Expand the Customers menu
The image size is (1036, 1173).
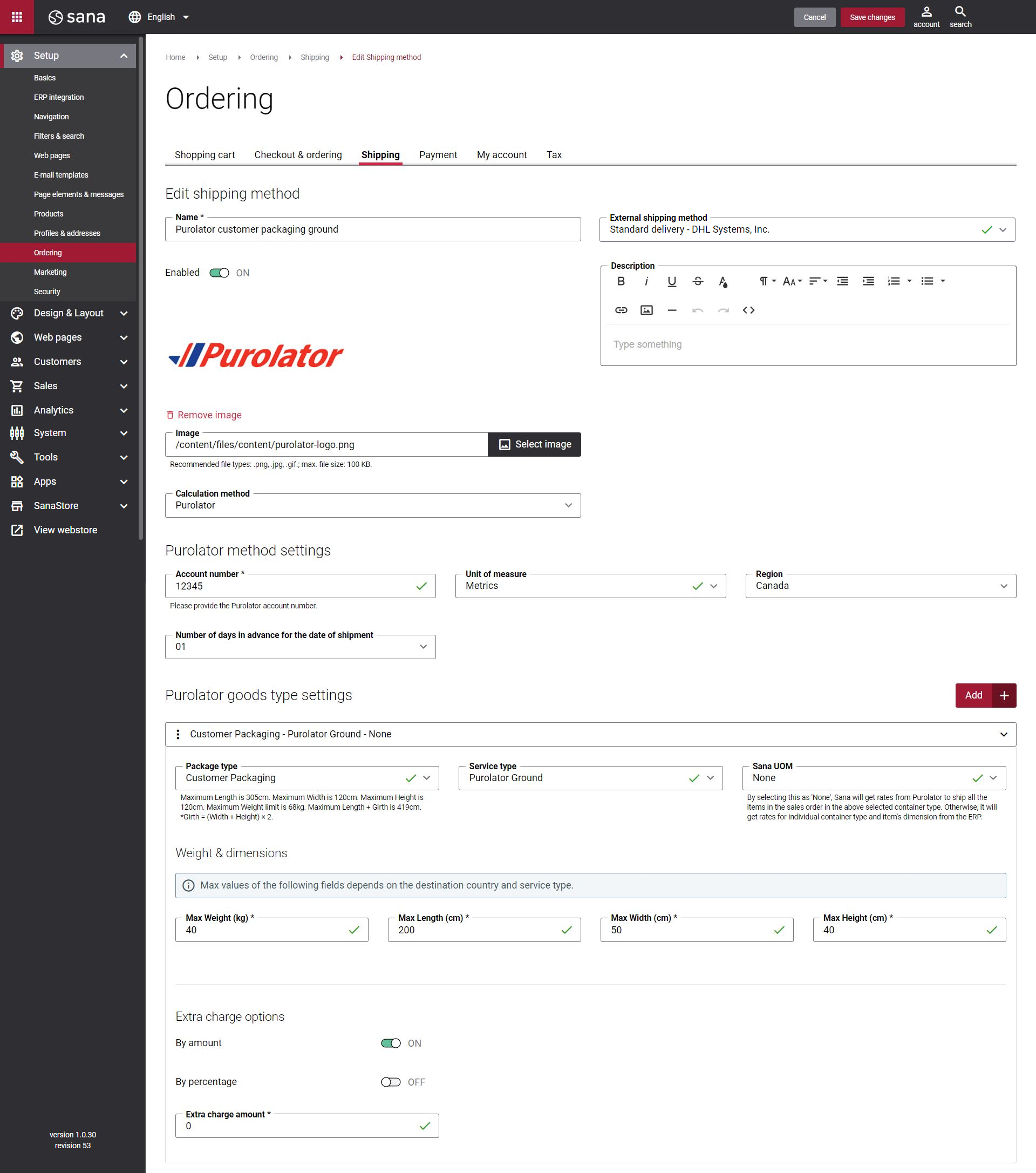point(69,362)
